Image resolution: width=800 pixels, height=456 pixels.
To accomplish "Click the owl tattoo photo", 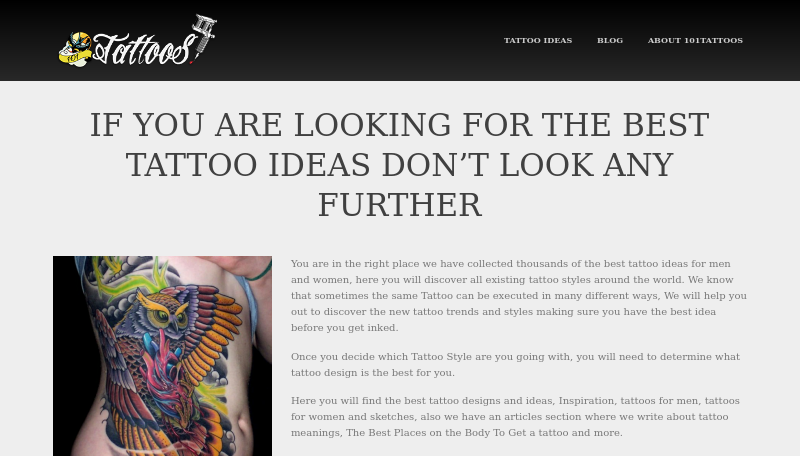I will pyautogui.click(x=162, y=356).
